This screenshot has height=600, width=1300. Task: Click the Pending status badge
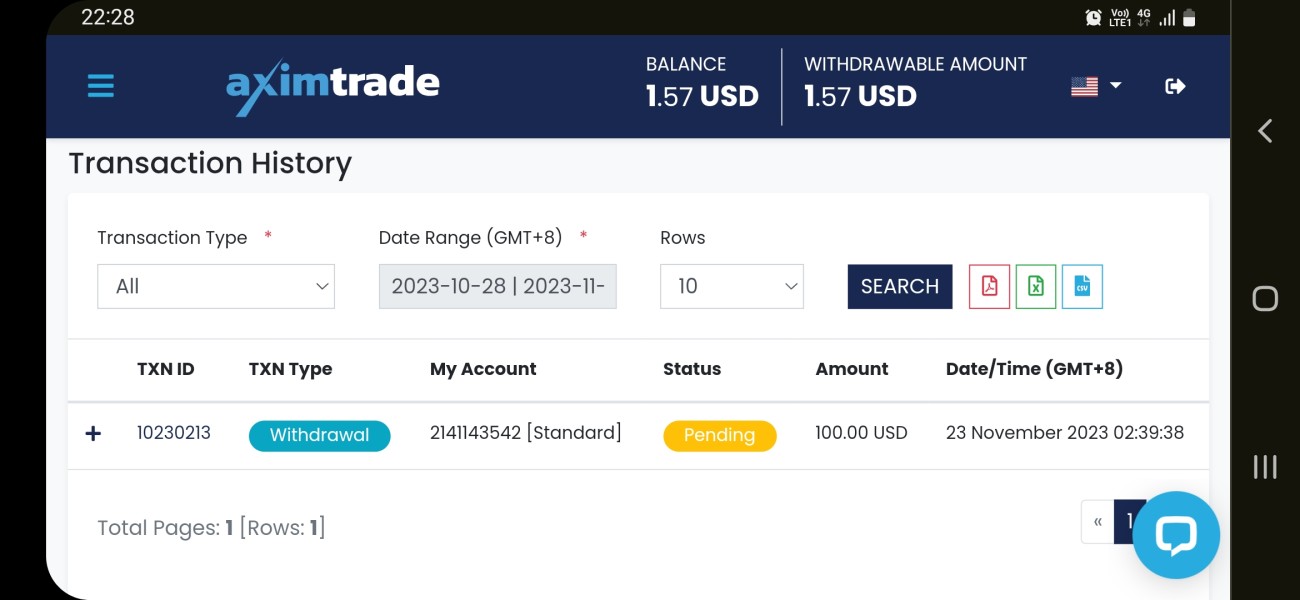tap(719, 436)
